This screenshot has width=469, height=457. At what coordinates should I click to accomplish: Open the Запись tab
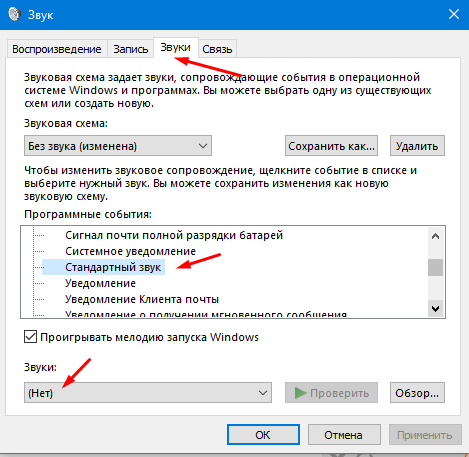tap(130, 49)
